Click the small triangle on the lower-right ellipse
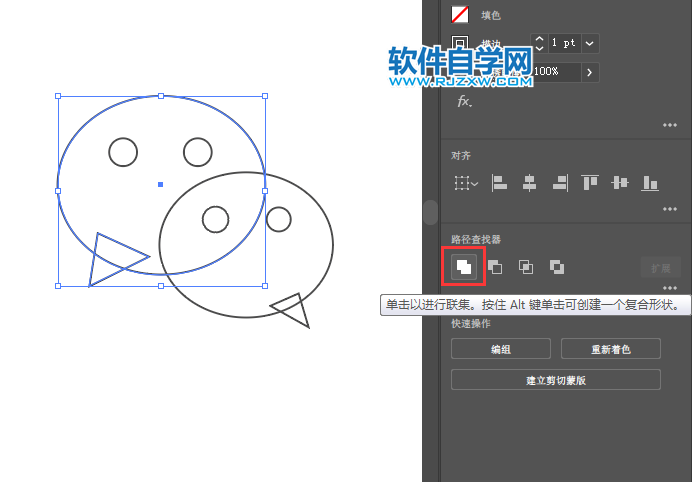The image size is (692, 482). (294, 309)
